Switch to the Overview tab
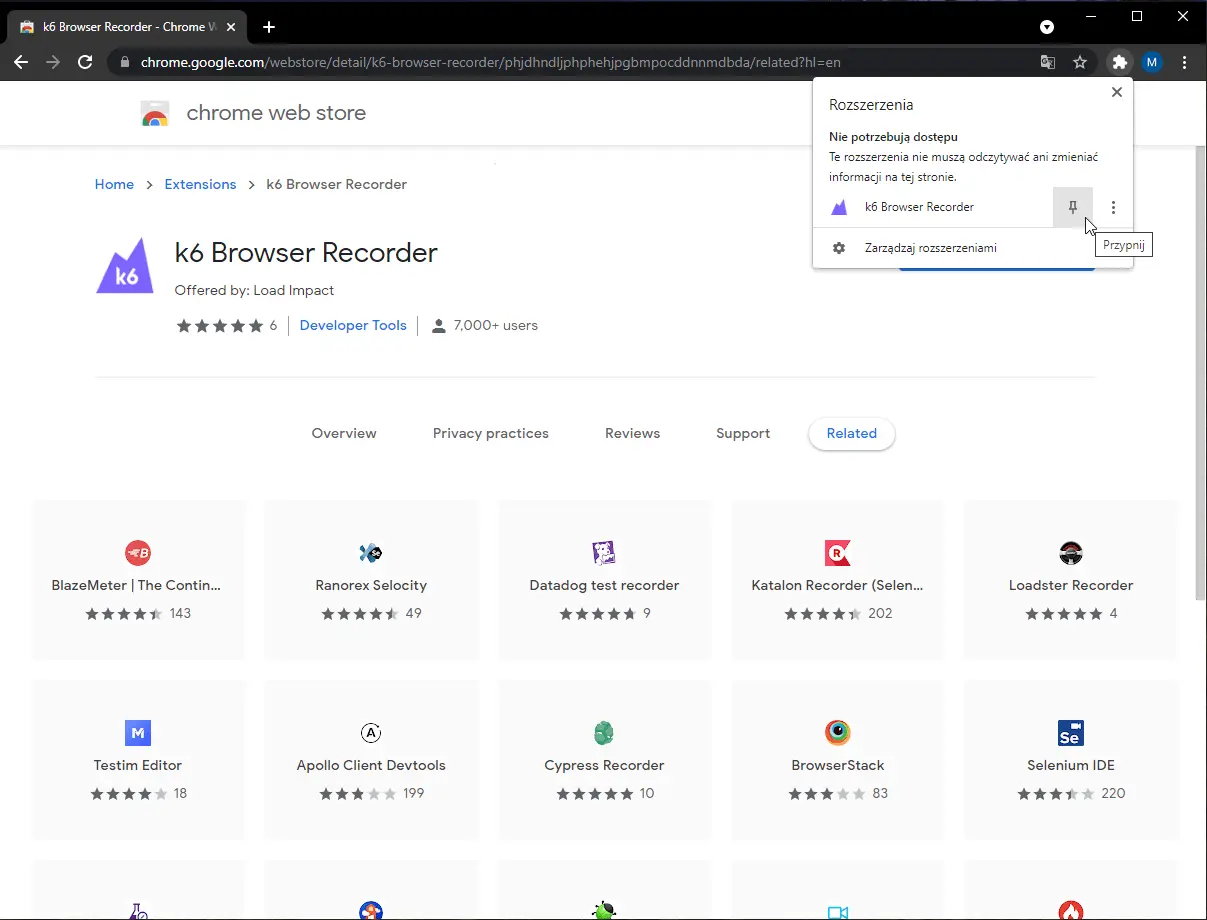Image resolution: width=1207 pixels, height=920 pixels. click(344, 433)
